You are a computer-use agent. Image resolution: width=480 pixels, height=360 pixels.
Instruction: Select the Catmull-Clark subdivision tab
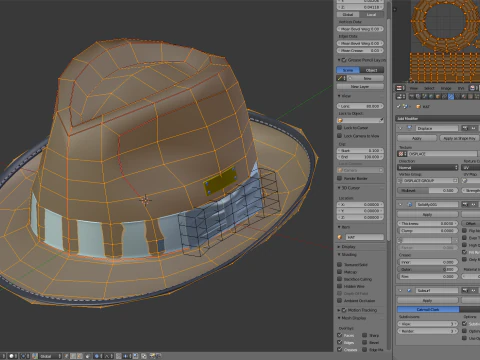(428, 309)
